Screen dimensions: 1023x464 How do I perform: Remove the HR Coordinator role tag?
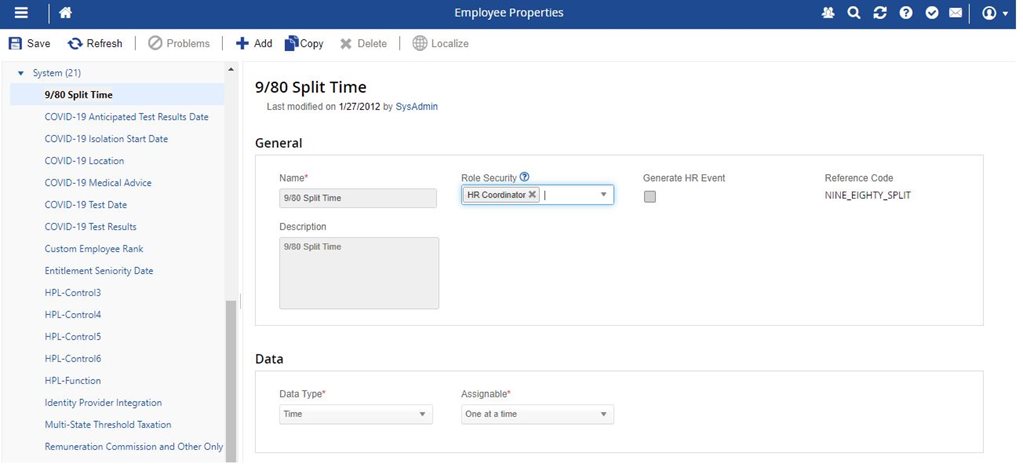coord(532,194)
